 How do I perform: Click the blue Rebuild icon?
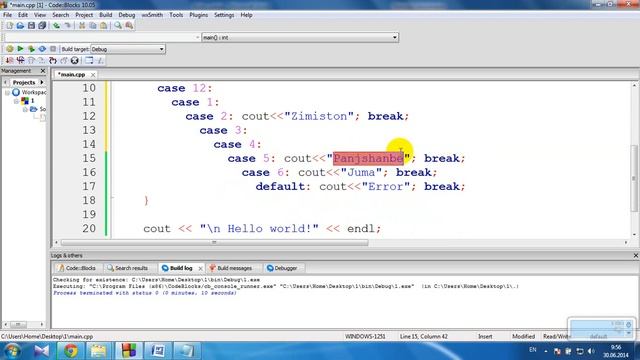click(x=42, y=49)
